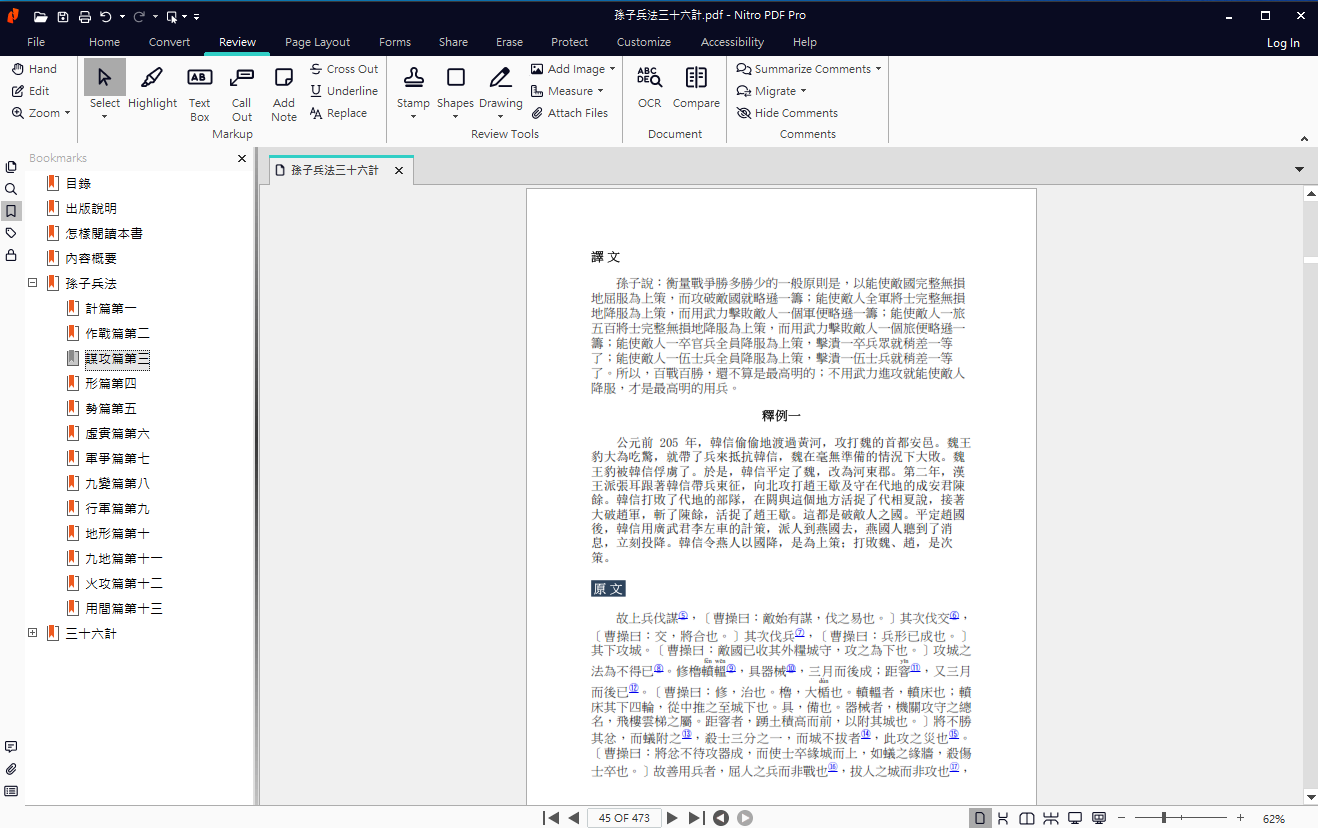This screenshot has height=828, width=1318.
Task: Click the page number field 45 OF 473
Action: point(624,818)
